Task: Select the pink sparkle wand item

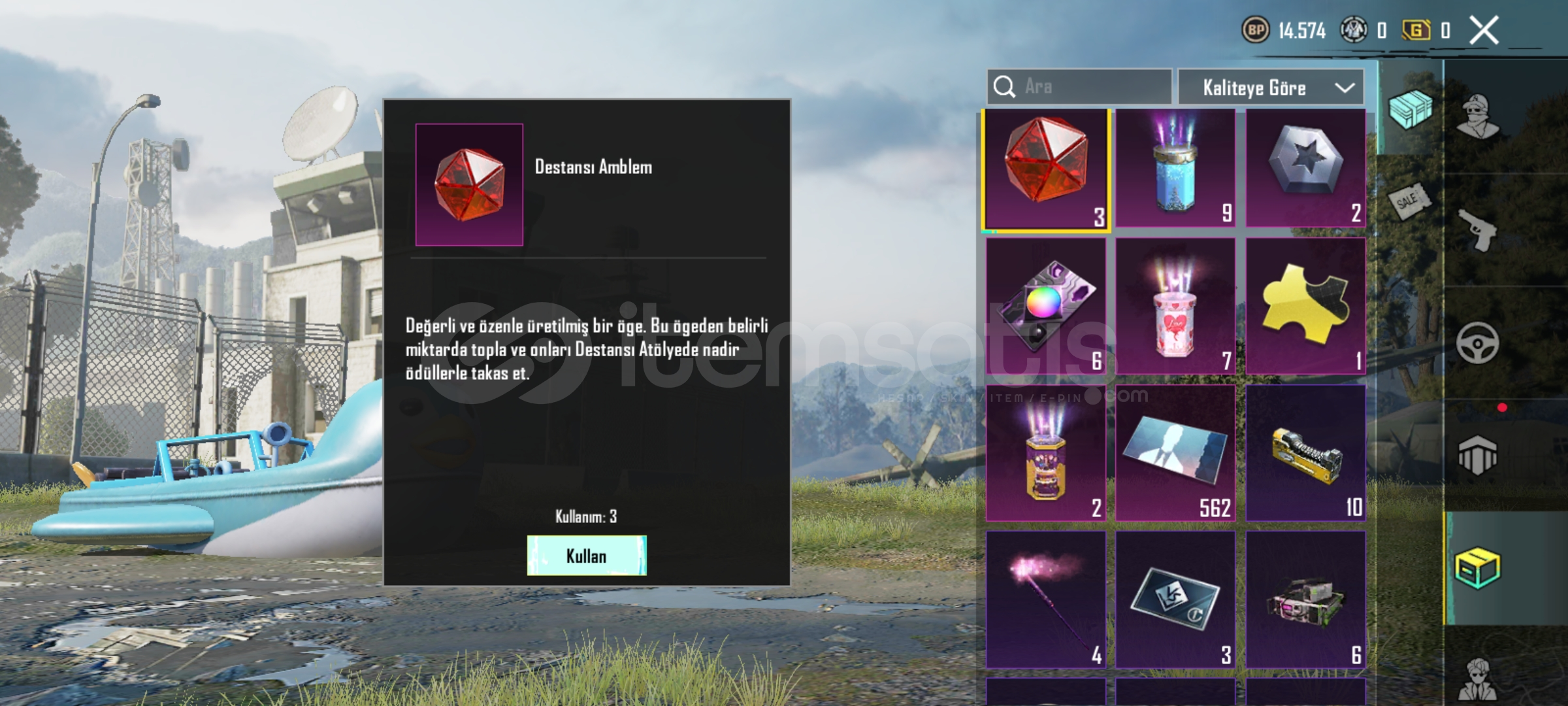Action: pos(1046,599)
